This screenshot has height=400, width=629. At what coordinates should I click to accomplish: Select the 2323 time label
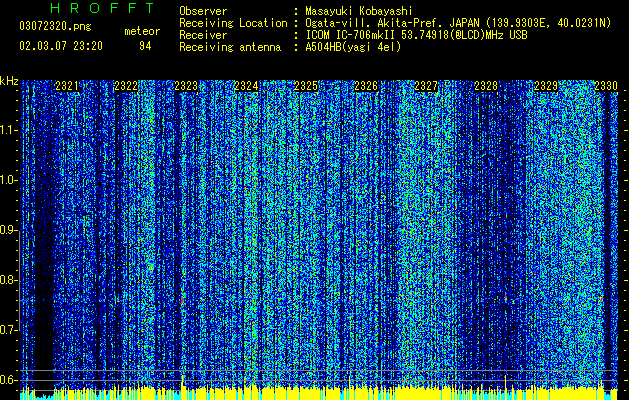click(186, 86)
